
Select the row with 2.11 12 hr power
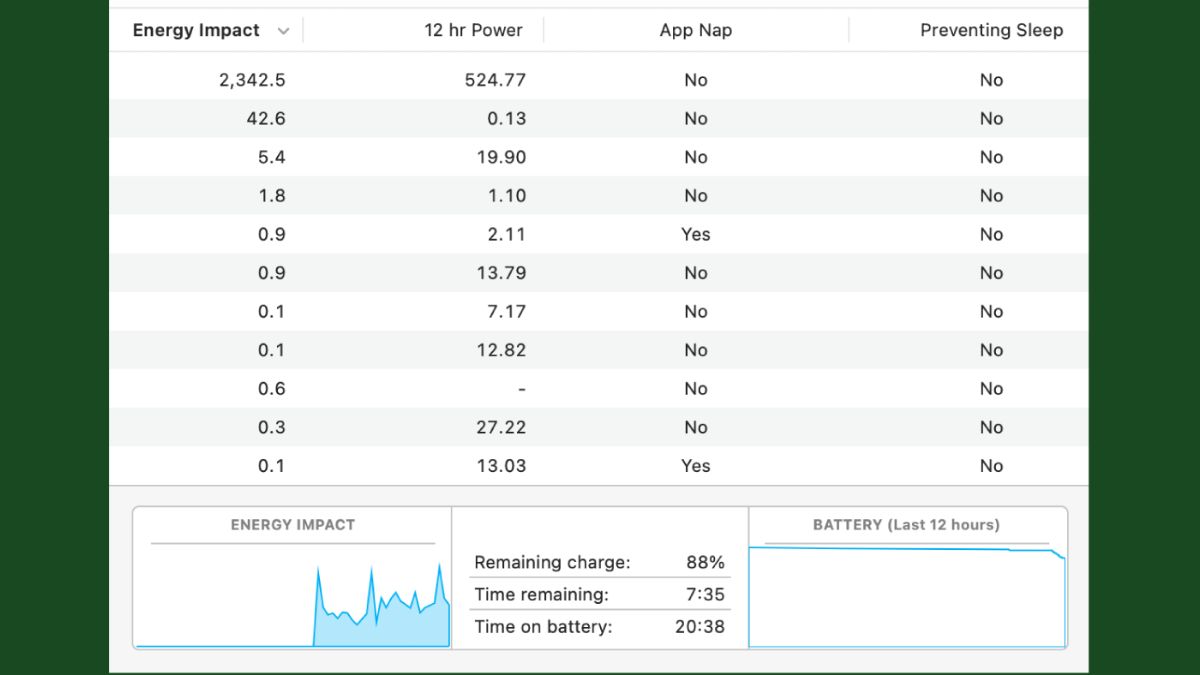click(x=507, y=234)
